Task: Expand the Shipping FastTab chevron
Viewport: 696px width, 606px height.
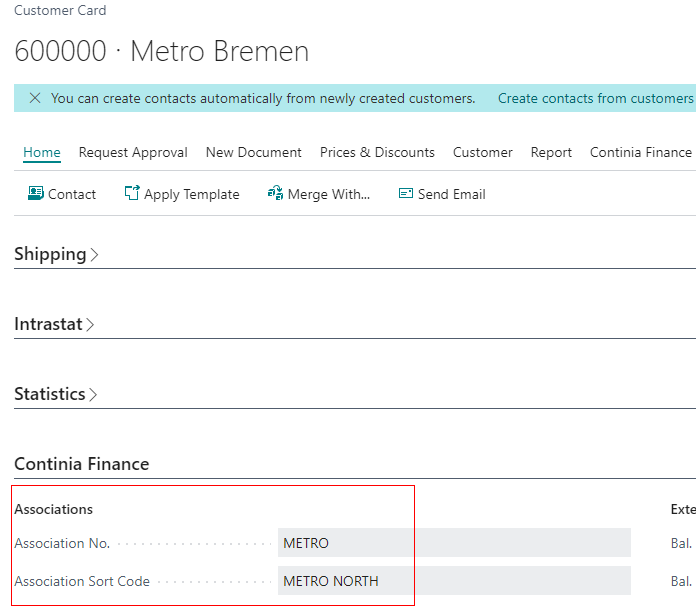Action: (94, 254)
